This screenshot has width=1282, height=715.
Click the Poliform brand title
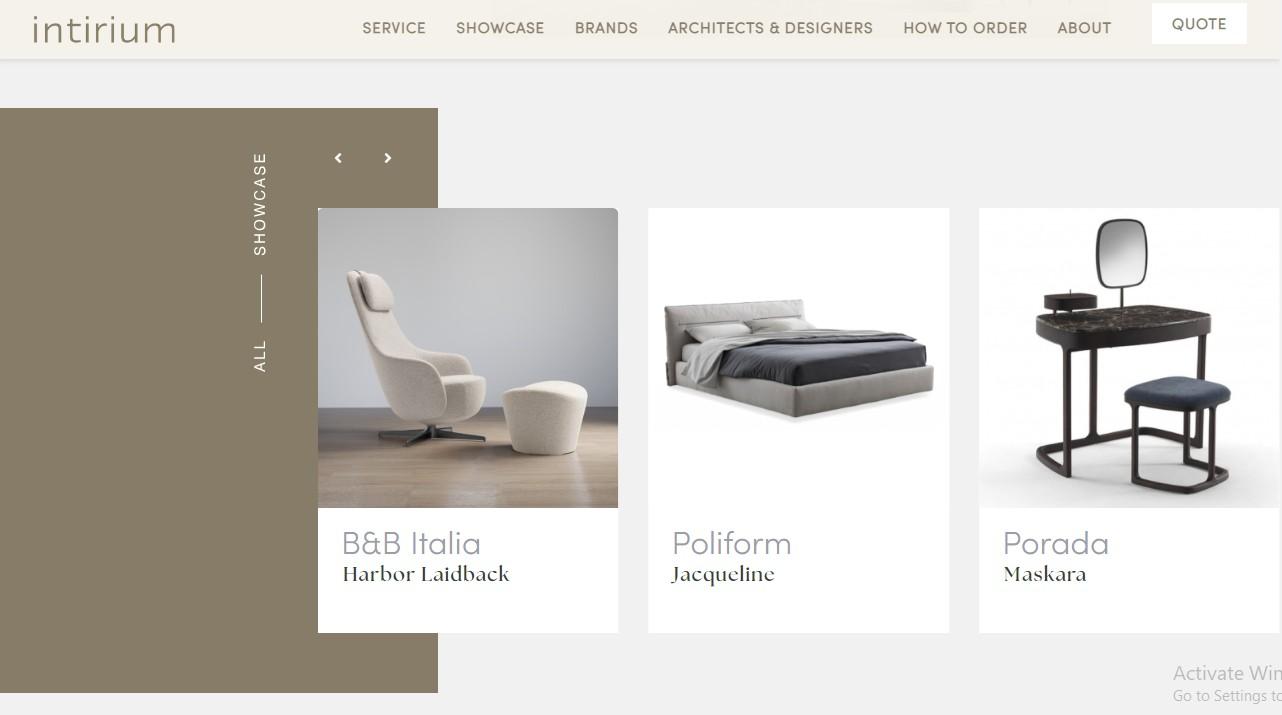[732, 543]
